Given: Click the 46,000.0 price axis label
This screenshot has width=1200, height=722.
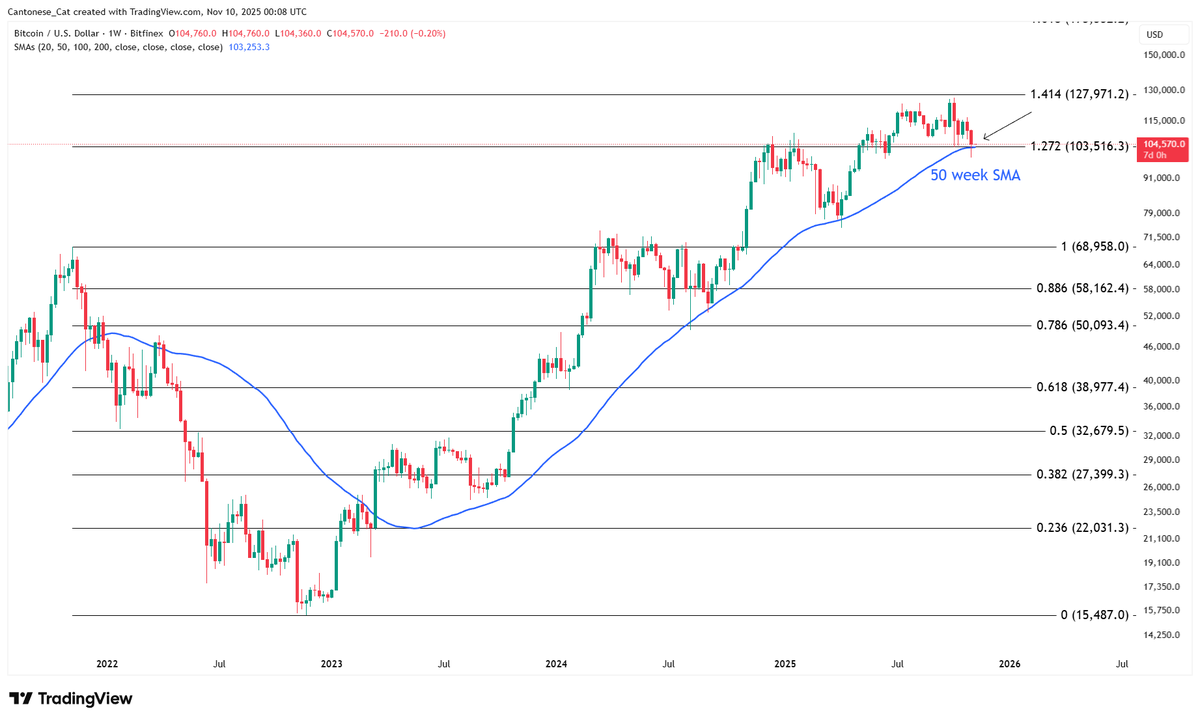Looking at the screenshot, I should point(1163,347).
